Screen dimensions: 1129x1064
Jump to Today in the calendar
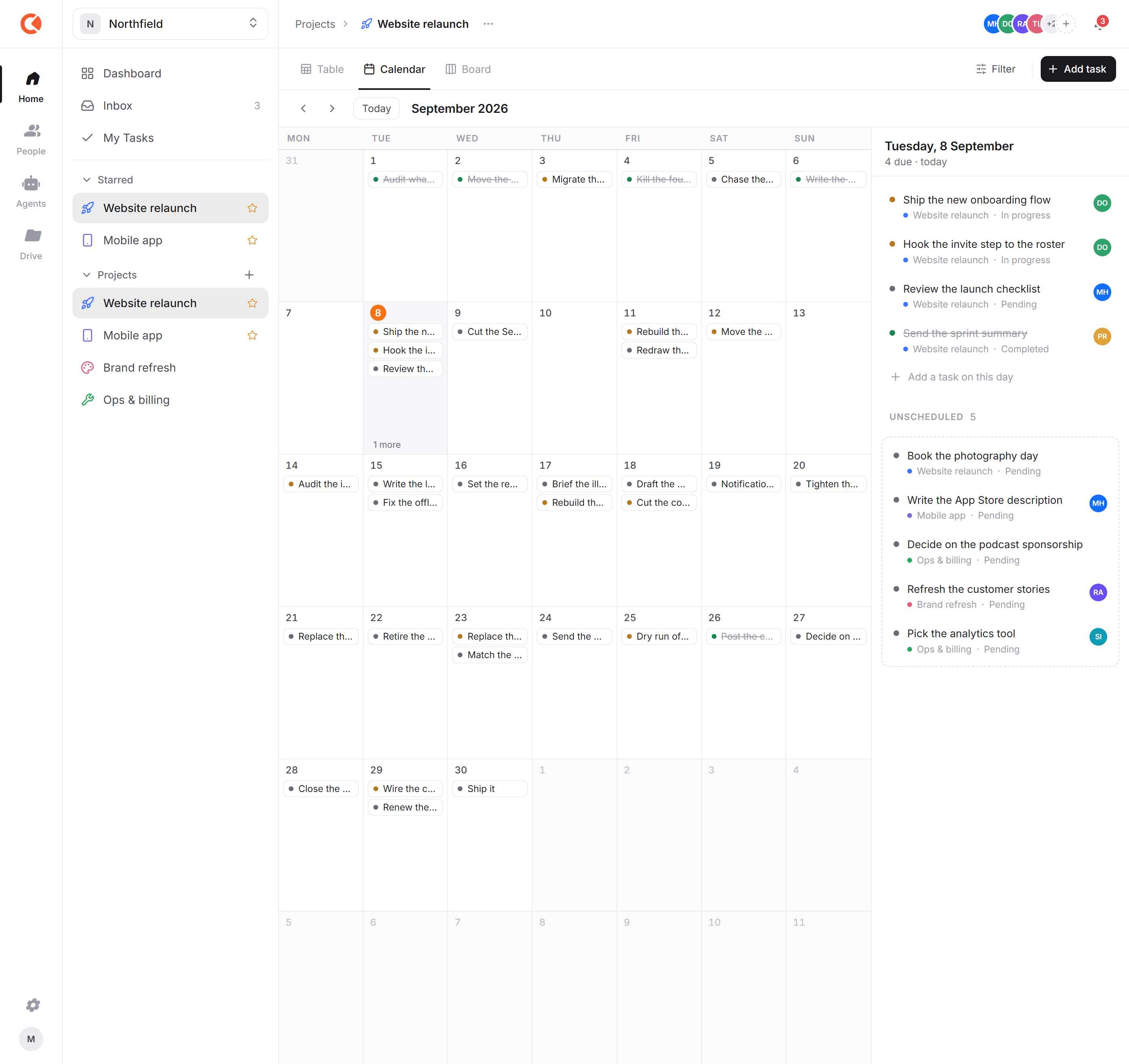click(x=376, y=108)
